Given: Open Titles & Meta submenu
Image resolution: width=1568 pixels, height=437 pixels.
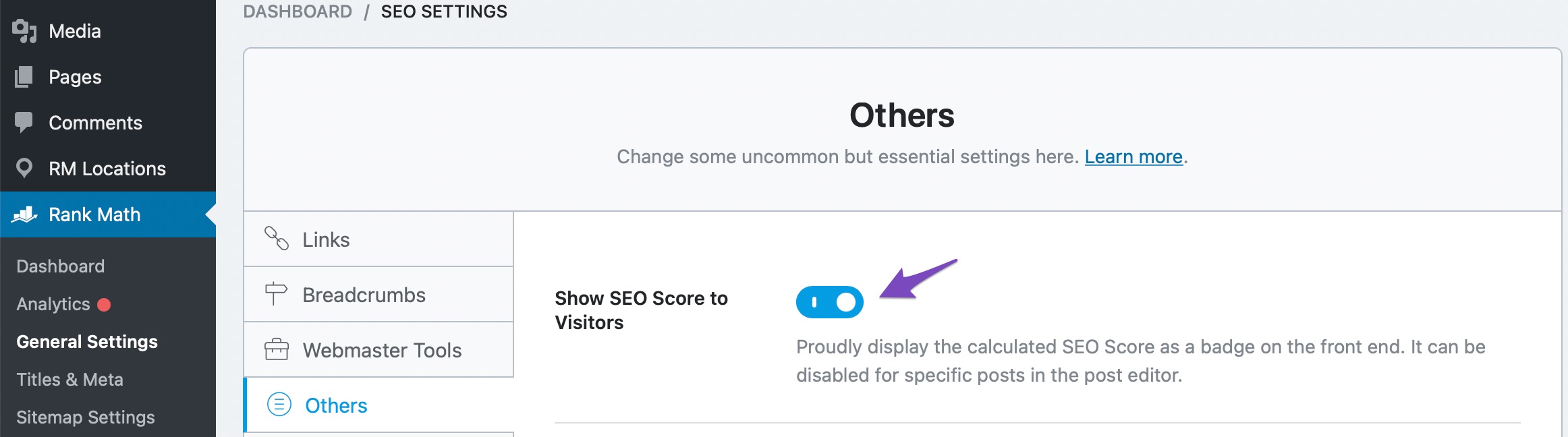Looking at the screenshot, I should click(x=69, y=380).
